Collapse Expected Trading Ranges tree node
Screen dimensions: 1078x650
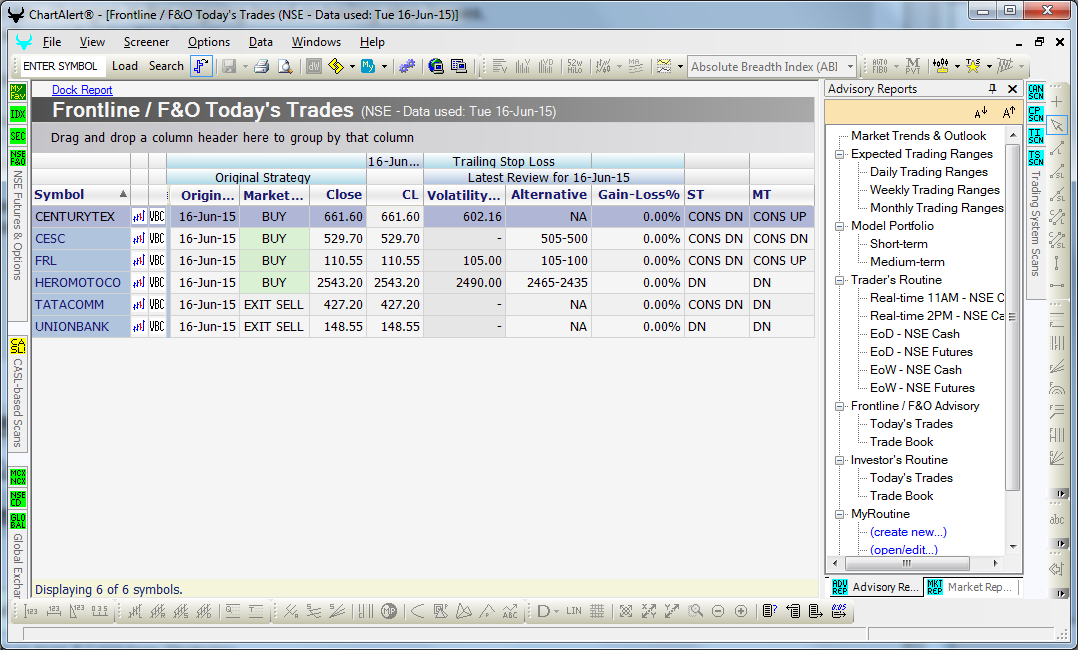pyautogui.click(x=839, y=154)
